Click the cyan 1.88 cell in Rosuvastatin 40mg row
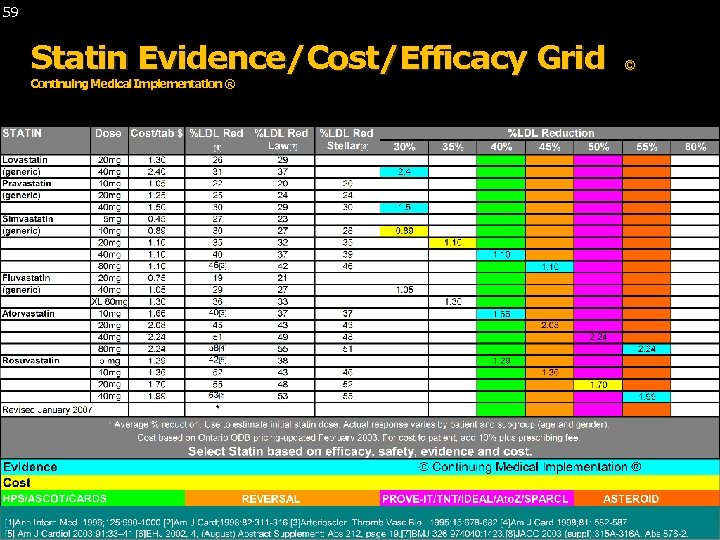The height and width of the screenshot is (540, 720). pyautogui.click(x=647, y=396)
